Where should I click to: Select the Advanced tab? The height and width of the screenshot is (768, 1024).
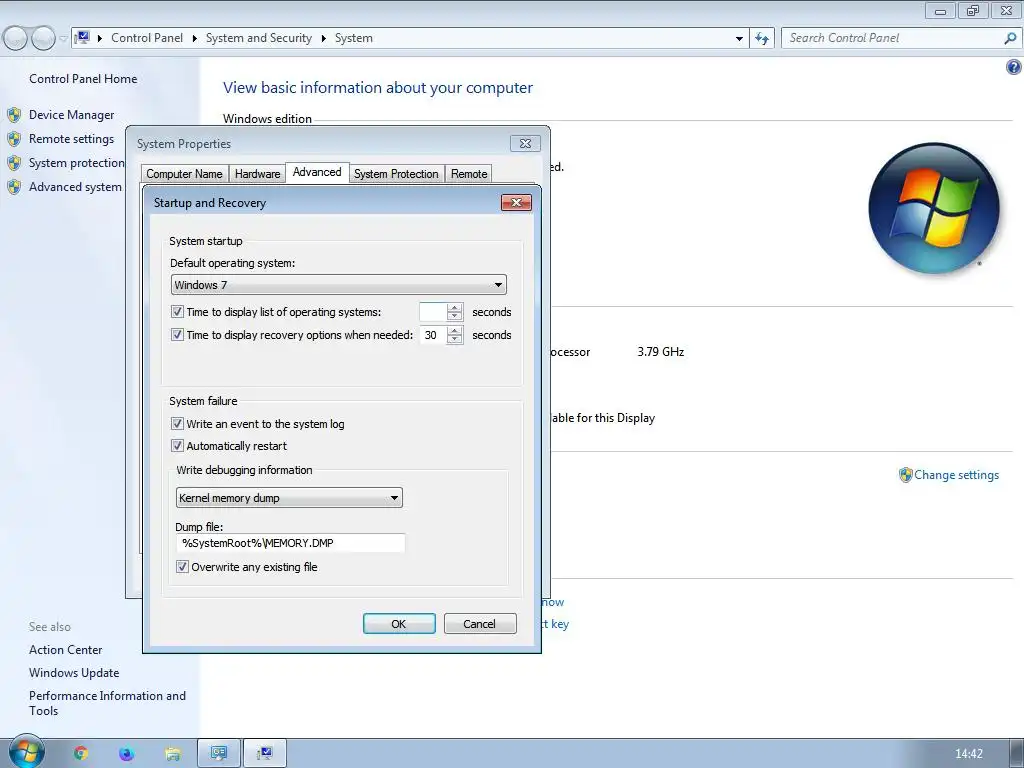coord(317,172)
